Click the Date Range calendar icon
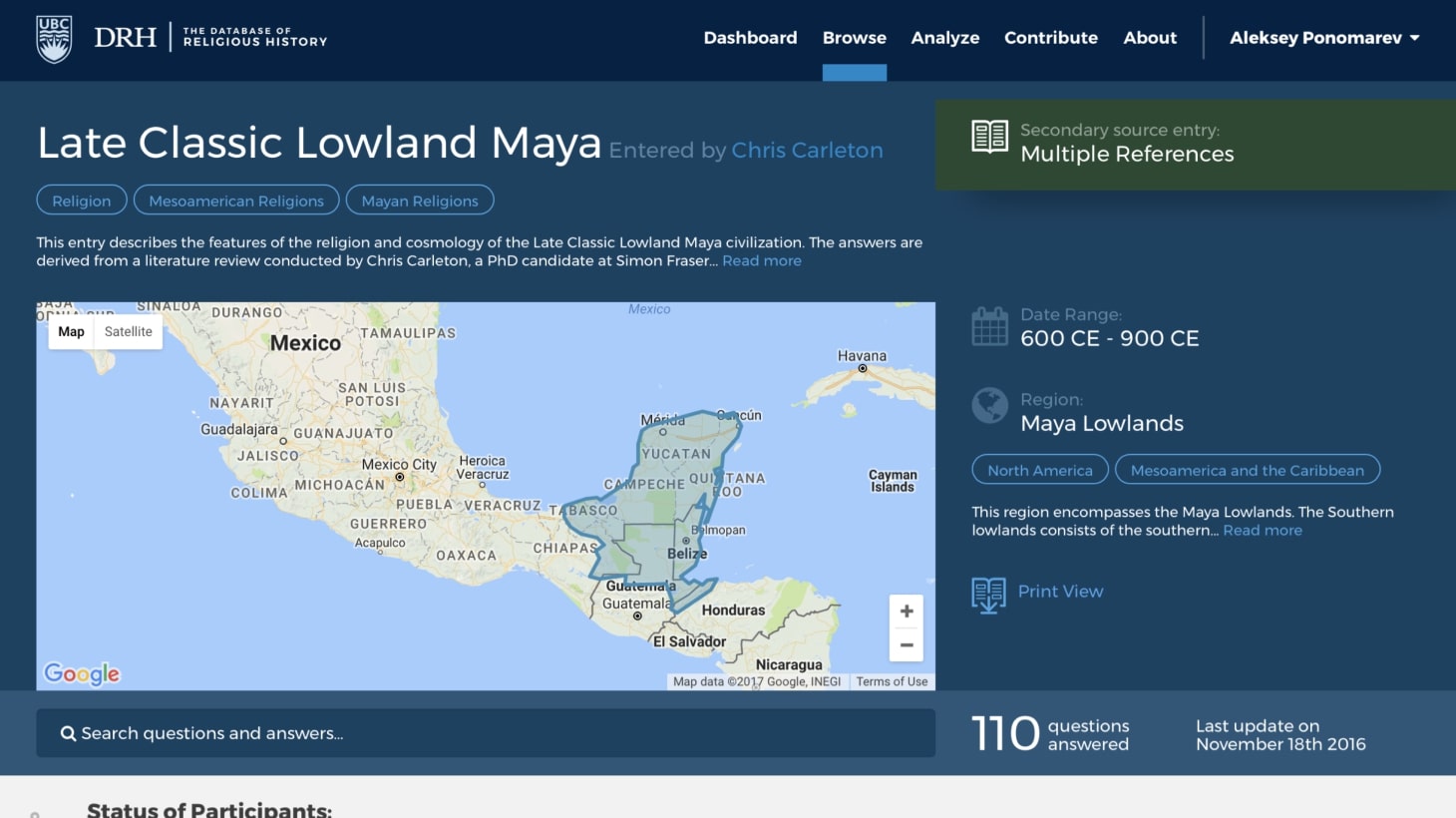This screenshot has width=1456, height=818. (x=989, y=326)
